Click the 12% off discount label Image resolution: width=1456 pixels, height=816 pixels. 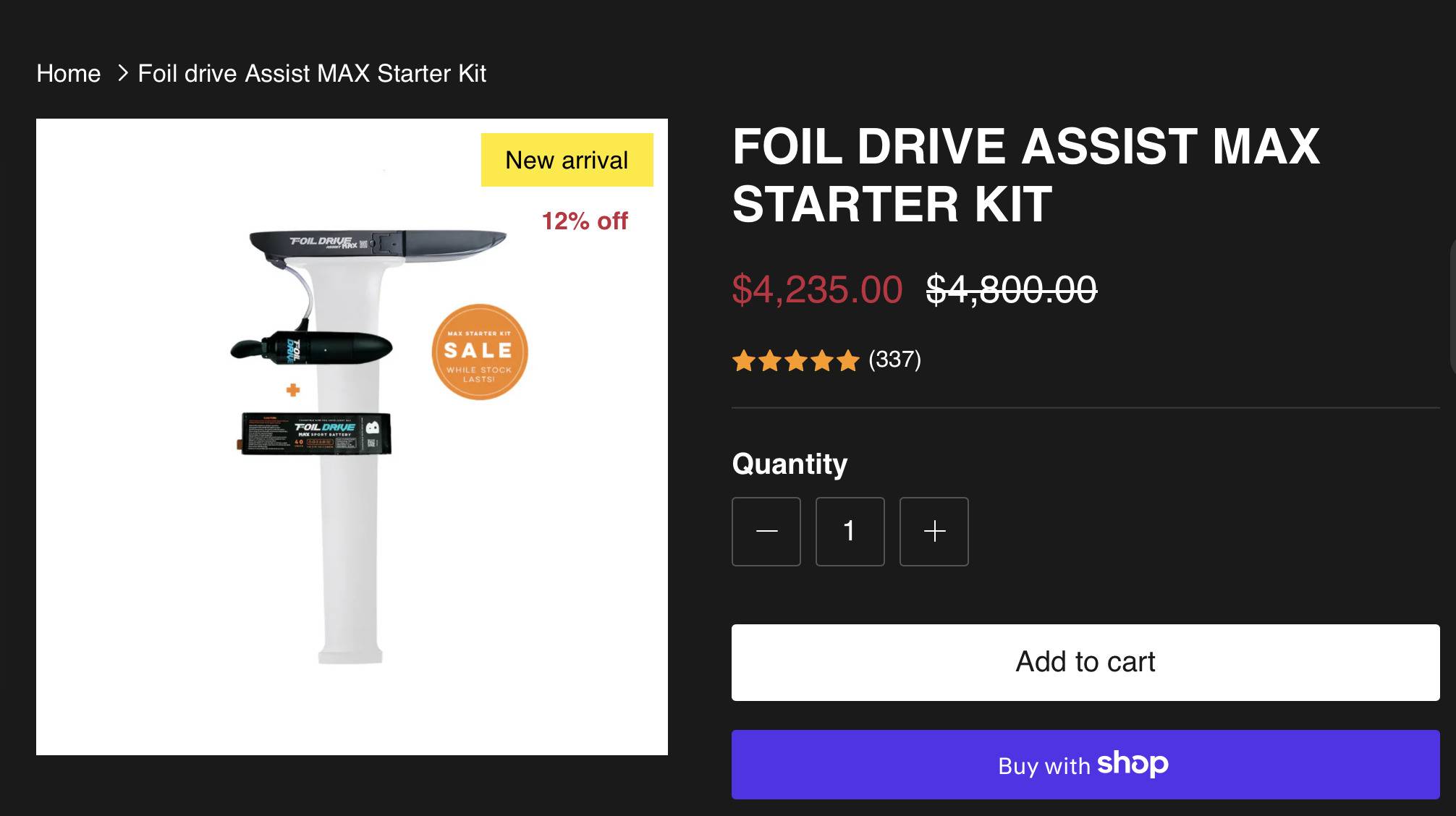point(585,221)
